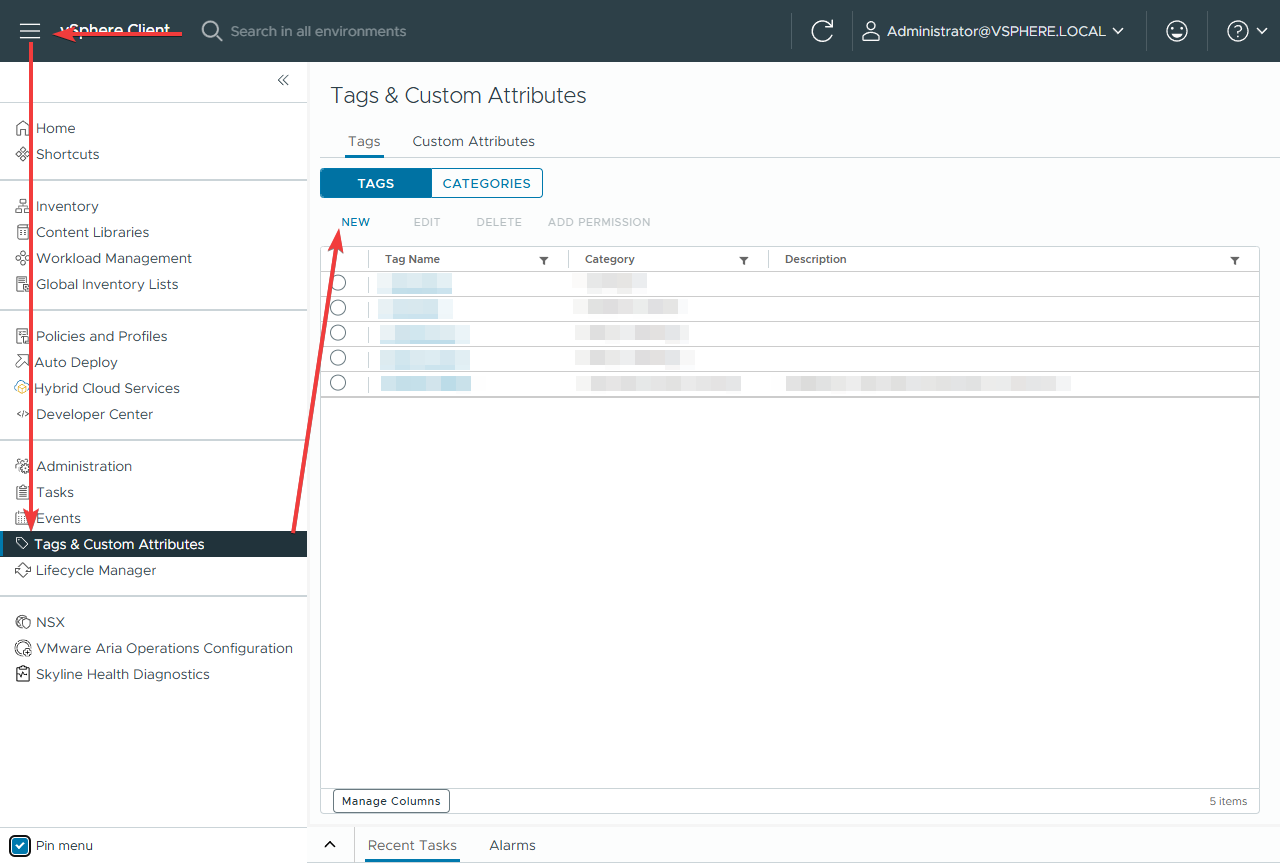Open Content Libraries from sidebar icon

[23, 232]
